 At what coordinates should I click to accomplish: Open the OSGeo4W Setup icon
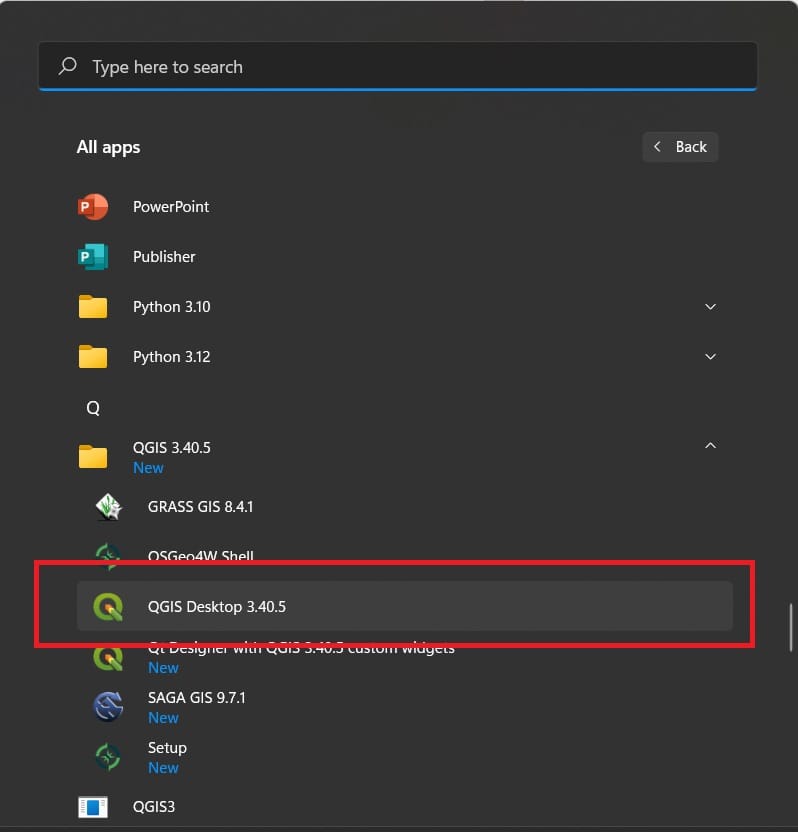click(x=108, y=757)
